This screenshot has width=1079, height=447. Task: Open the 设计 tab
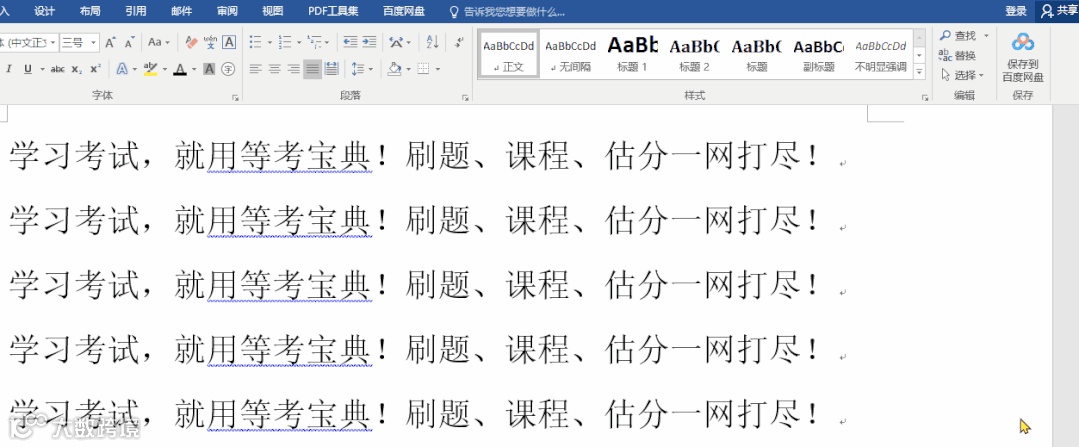45,11
